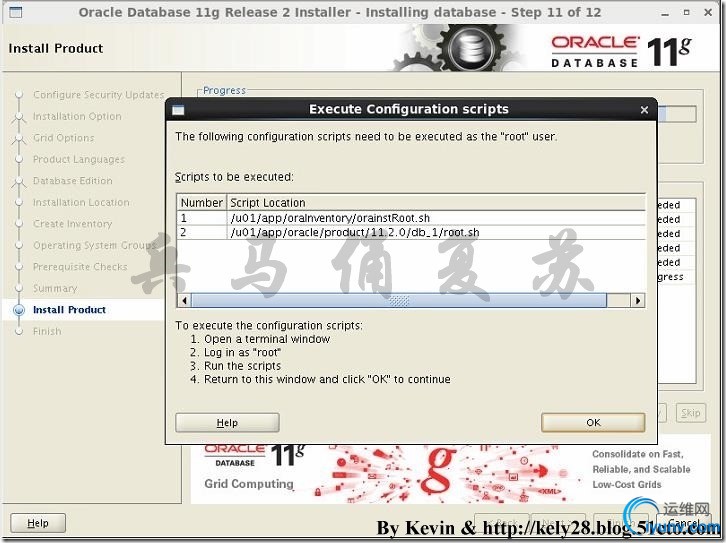Select Configure Security Updates step
The width and height of the screenshot is (726, 543).
coord(99,94)
